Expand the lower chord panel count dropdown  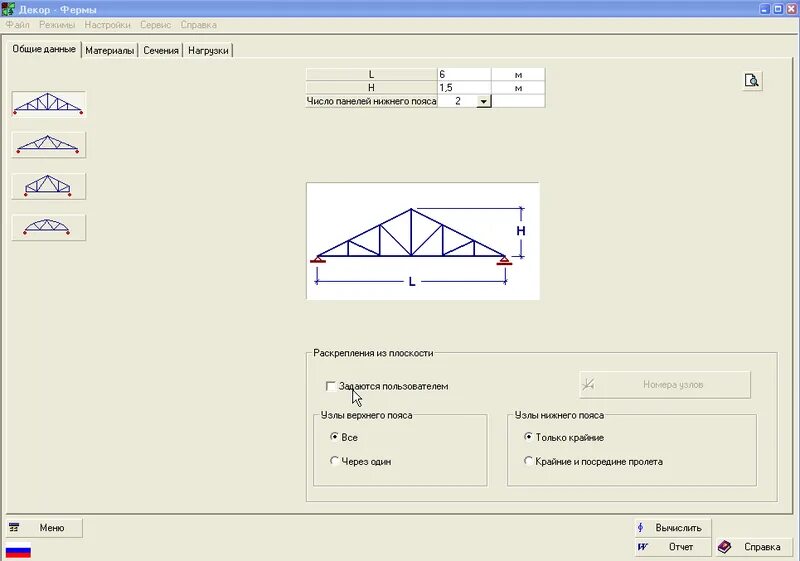(x=484, y=101)
